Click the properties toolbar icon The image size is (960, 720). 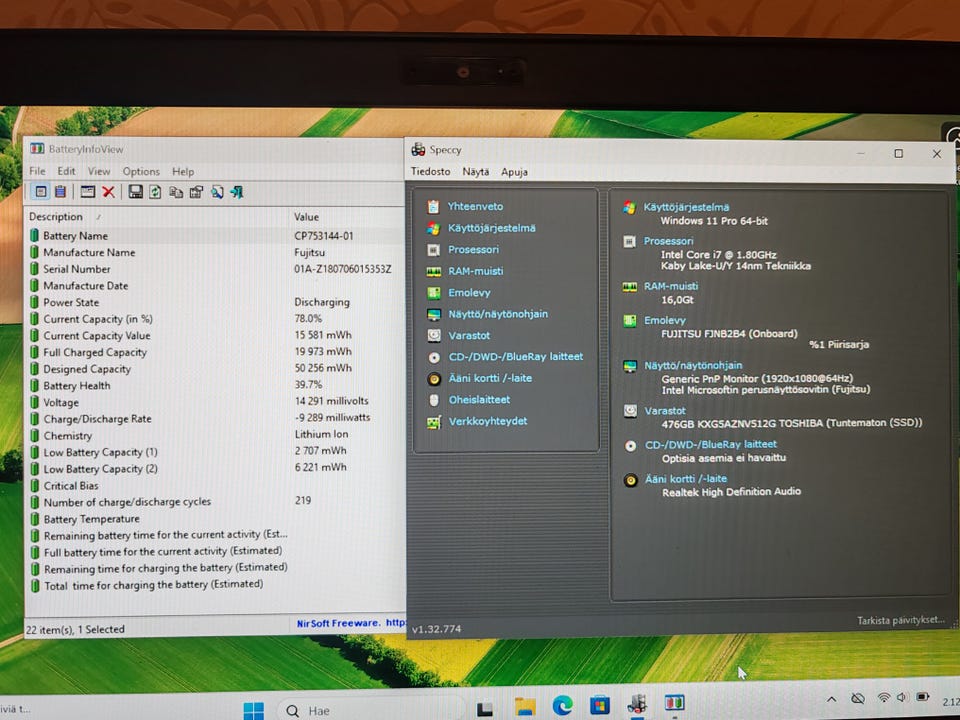[x=196, y=192]
